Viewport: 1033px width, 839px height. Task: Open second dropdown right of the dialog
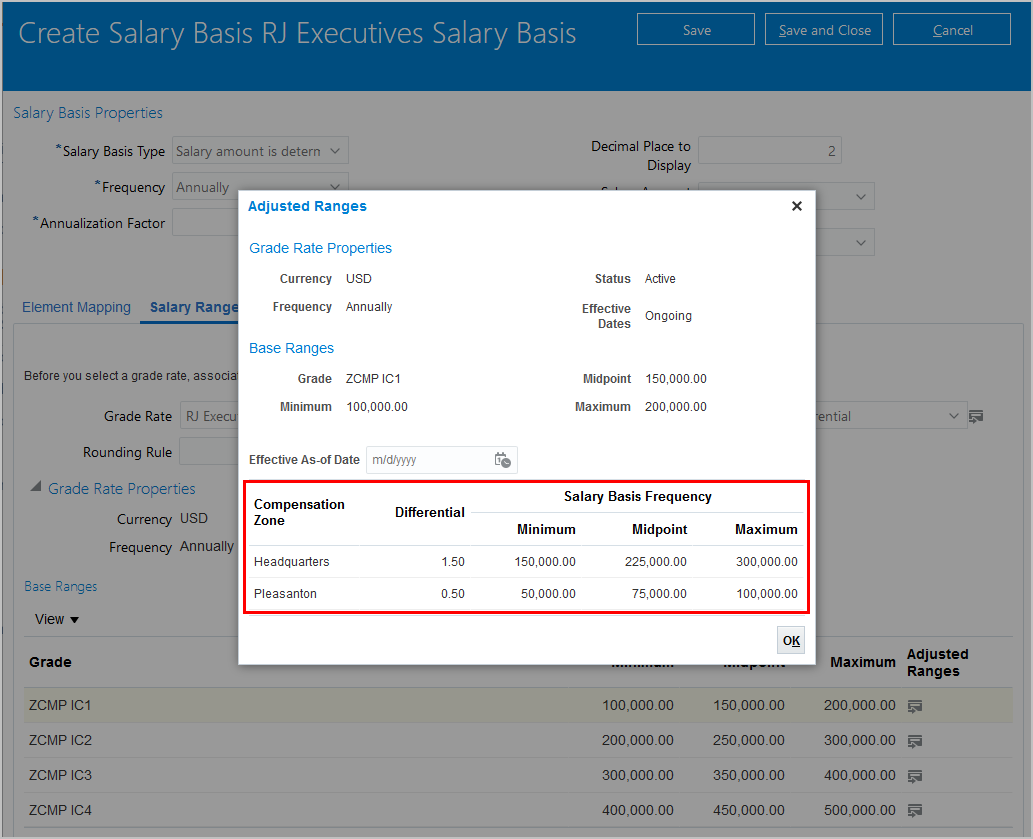coord(860,242)
